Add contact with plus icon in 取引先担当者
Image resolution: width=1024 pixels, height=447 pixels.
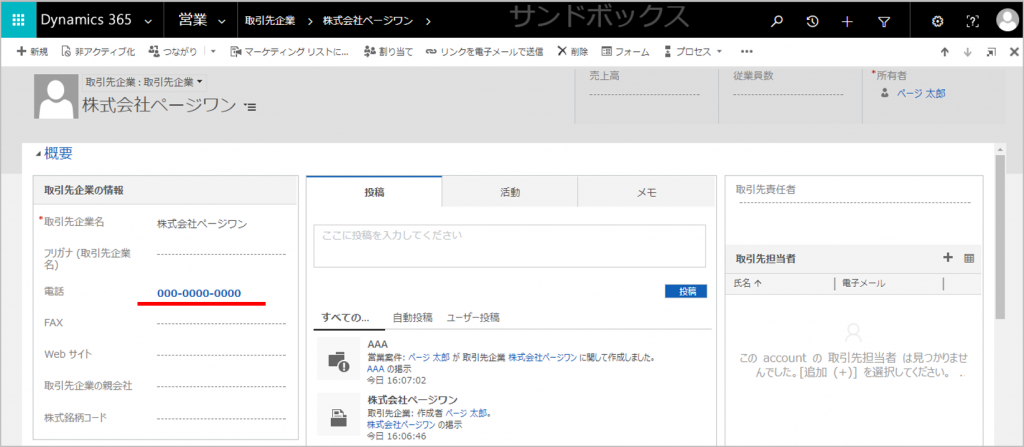[947, 258]
